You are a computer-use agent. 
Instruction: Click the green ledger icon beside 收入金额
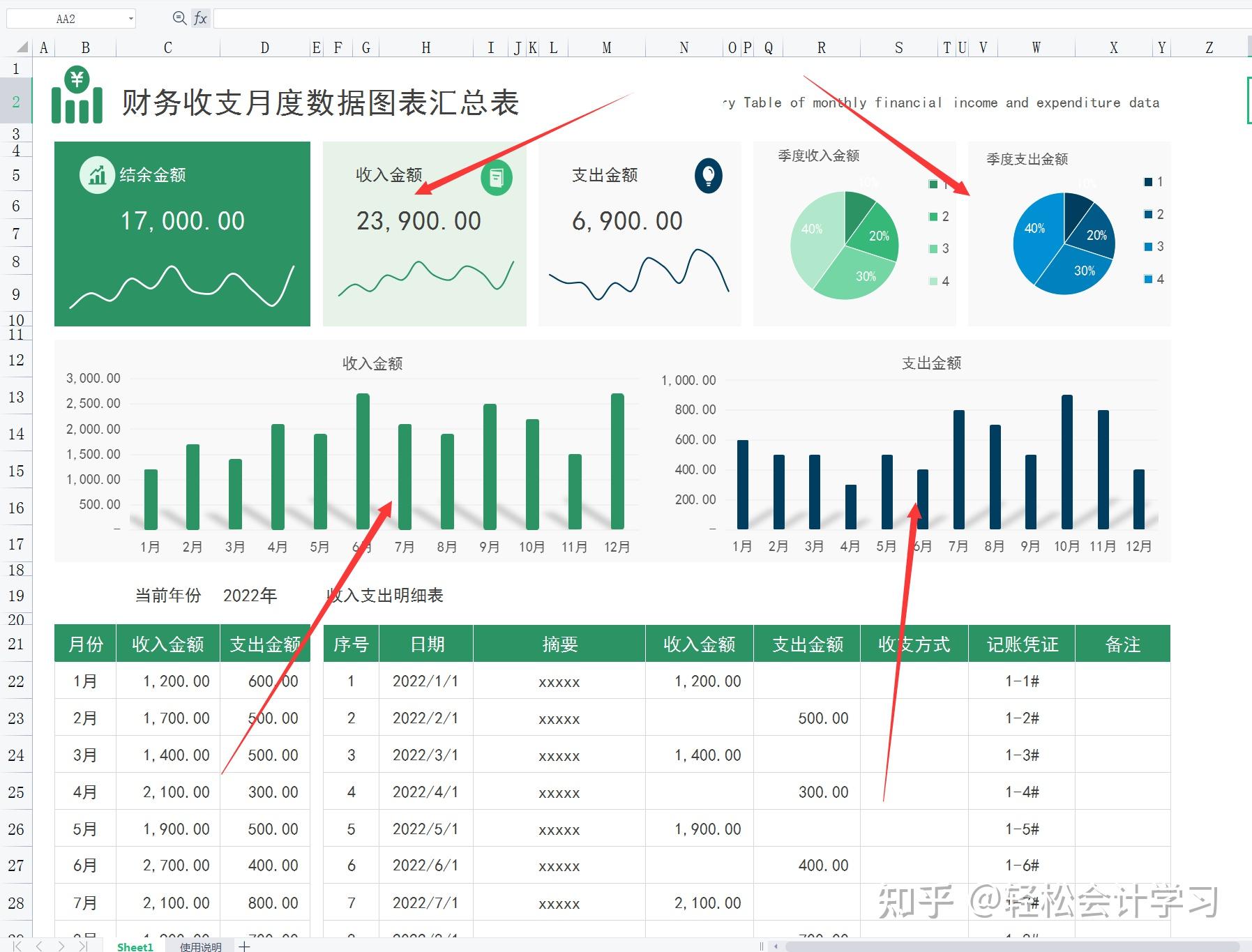click(497, 179)
